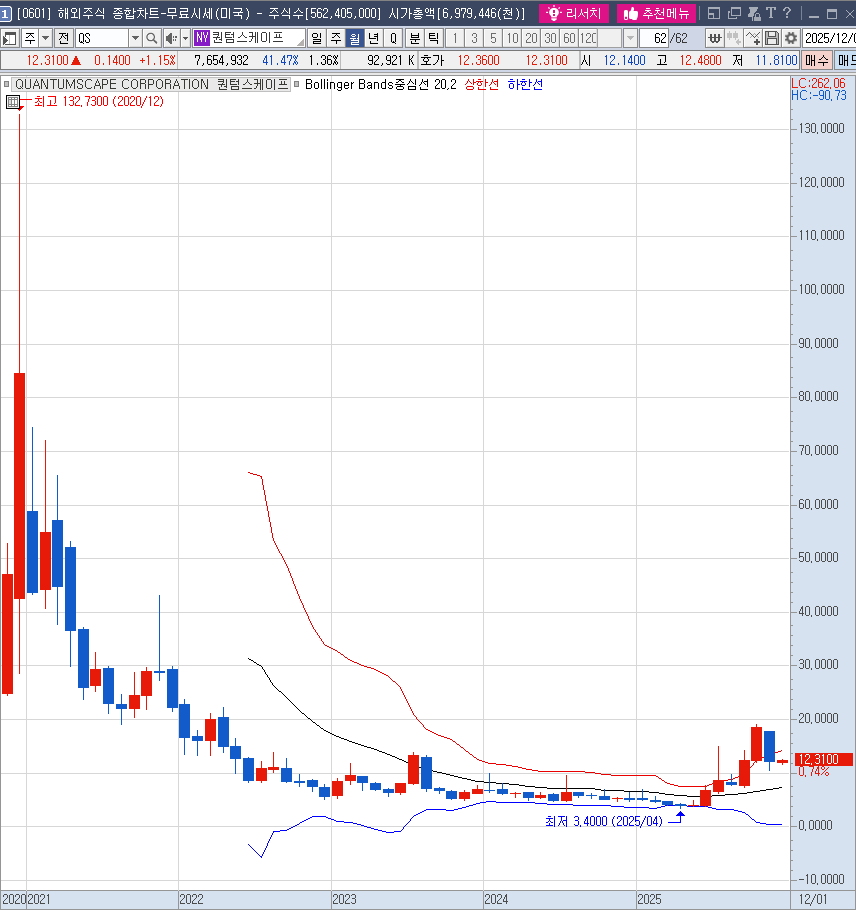
Task: Open the dropdown arrow beside the speaker icon
Action: [x=184, y=38]
